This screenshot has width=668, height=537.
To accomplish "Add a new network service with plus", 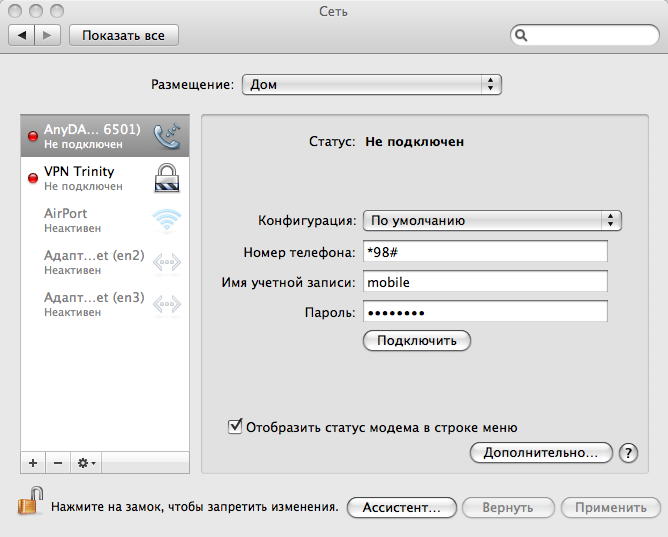I will (33, 463).
